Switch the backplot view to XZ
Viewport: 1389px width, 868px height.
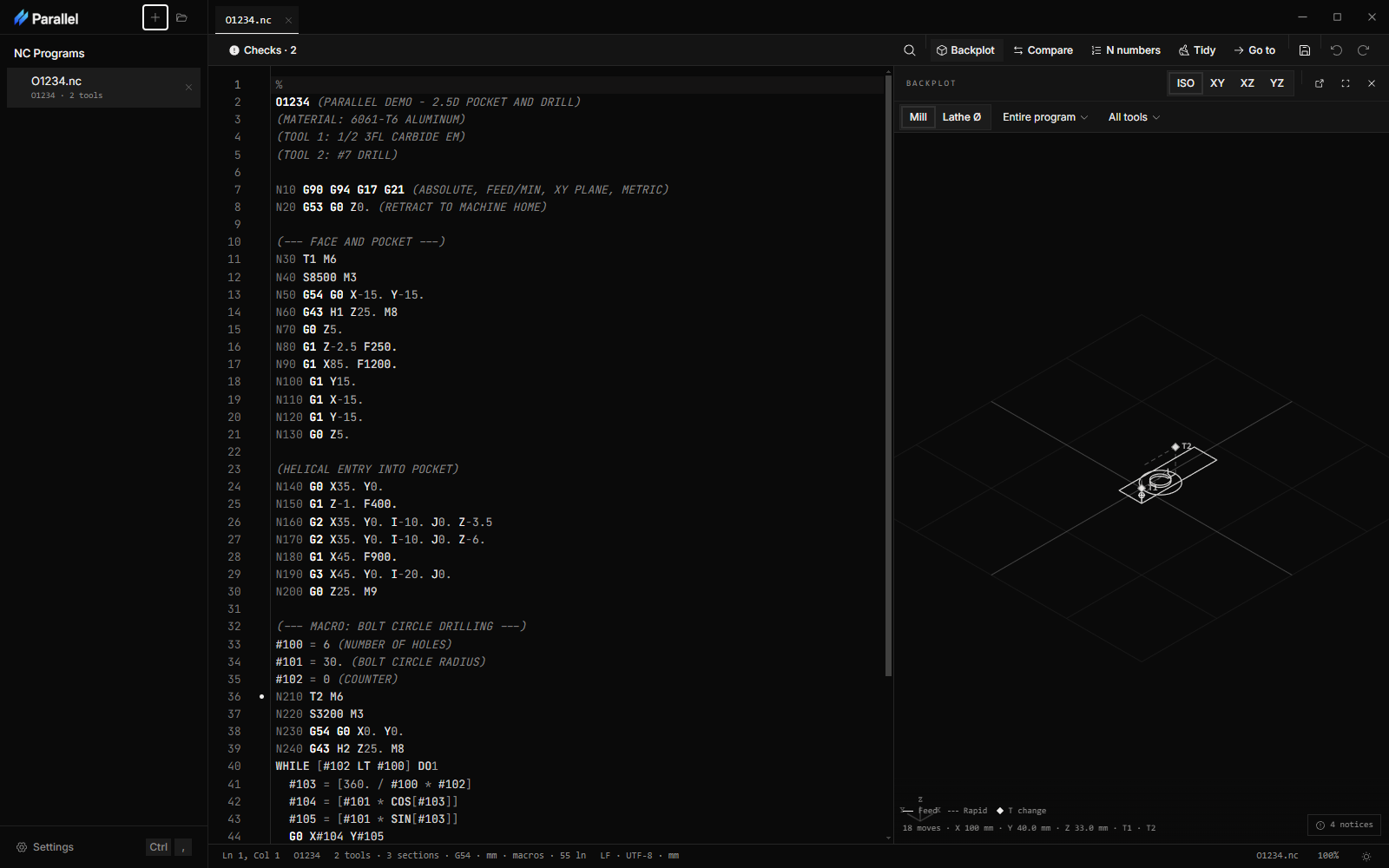coord(1247,83)
